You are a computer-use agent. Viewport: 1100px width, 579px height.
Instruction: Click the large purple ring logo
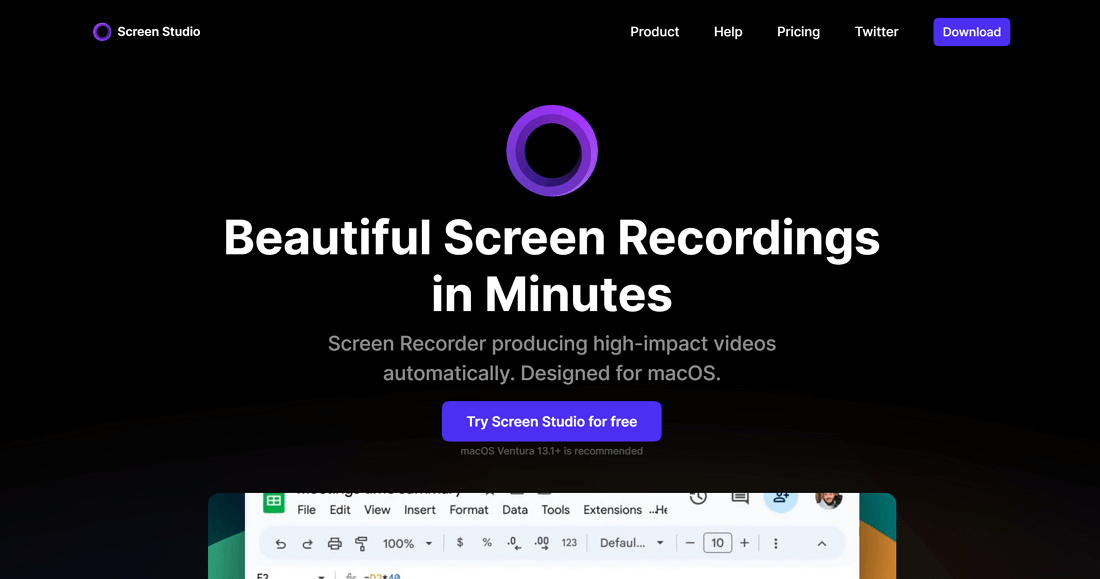coord(552,151)
